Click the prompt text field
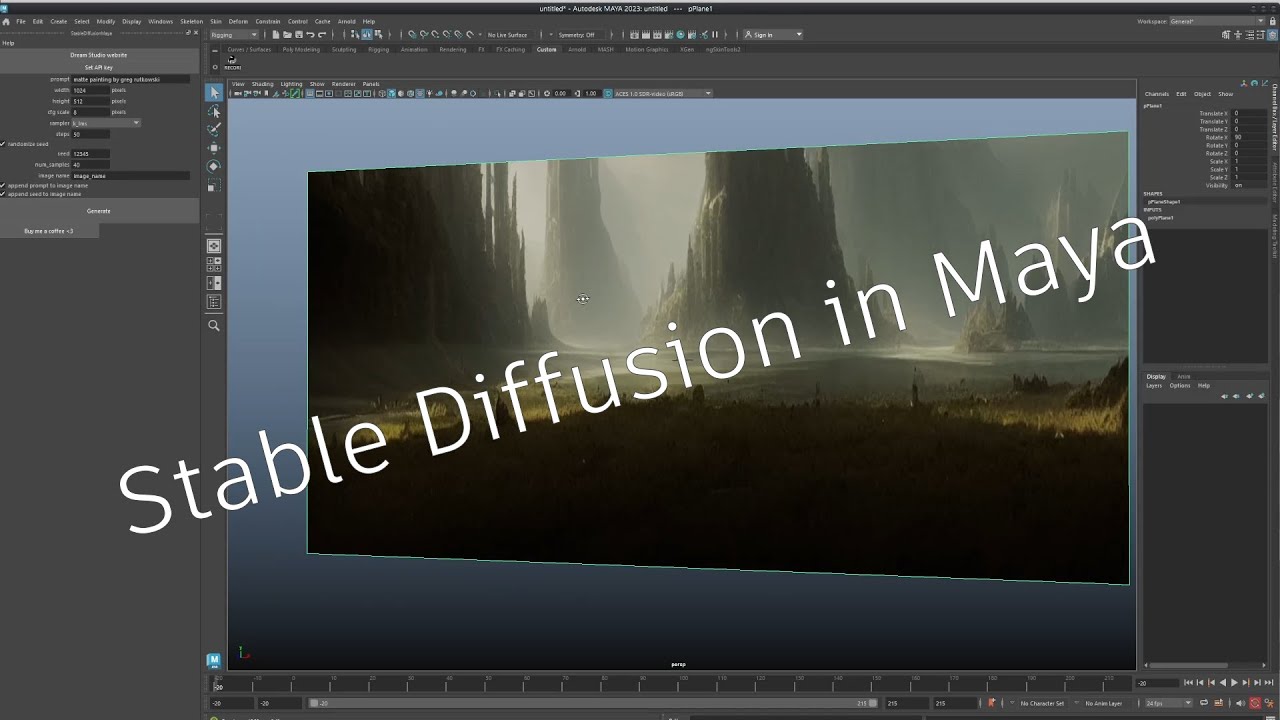This screenshot has height=720, width=1280. click(x=131, y=79)
